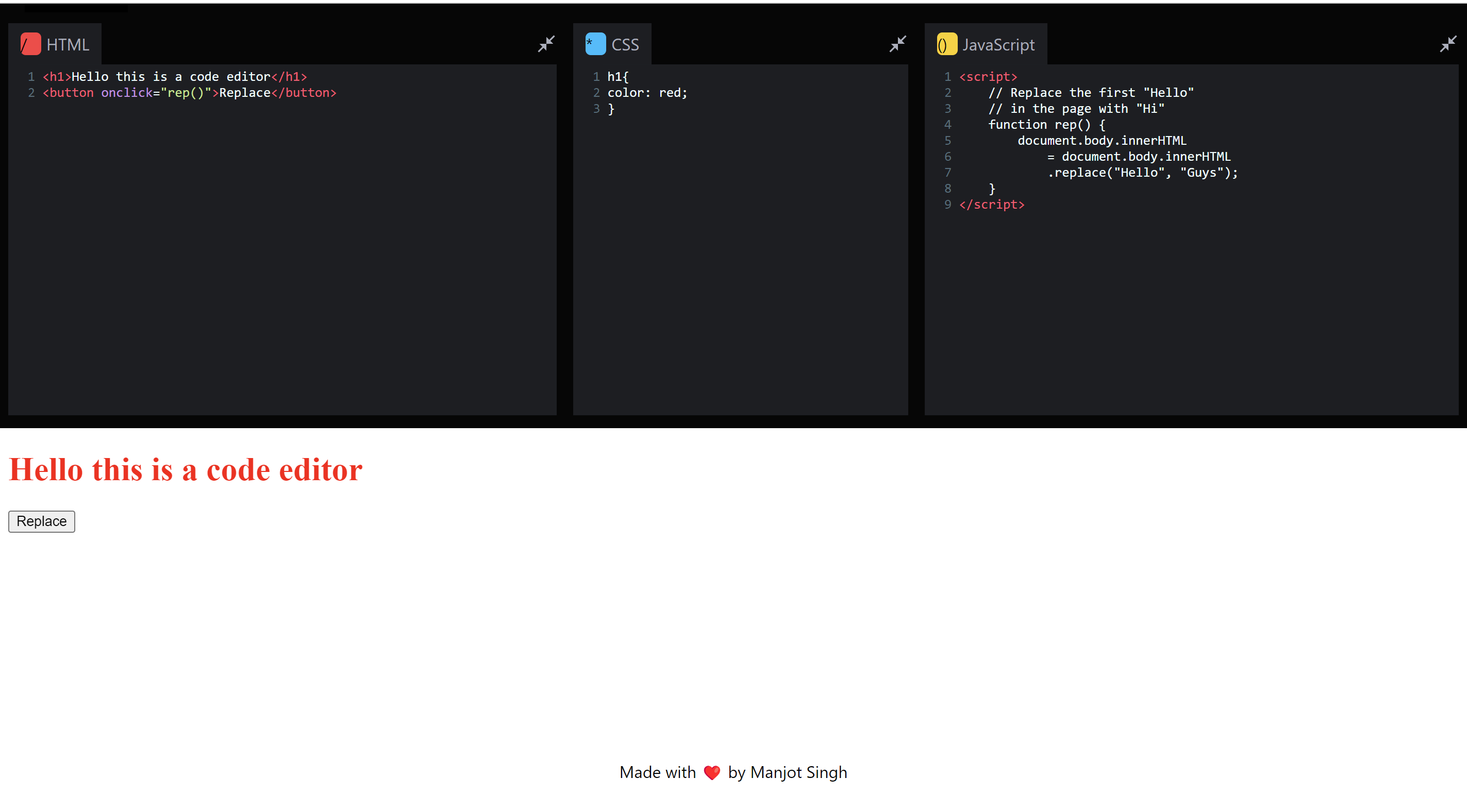Viewport: 1467px width, 812px height.
Task: Click the blue CSS asterisk icon
Action: (x=595, y=44)
